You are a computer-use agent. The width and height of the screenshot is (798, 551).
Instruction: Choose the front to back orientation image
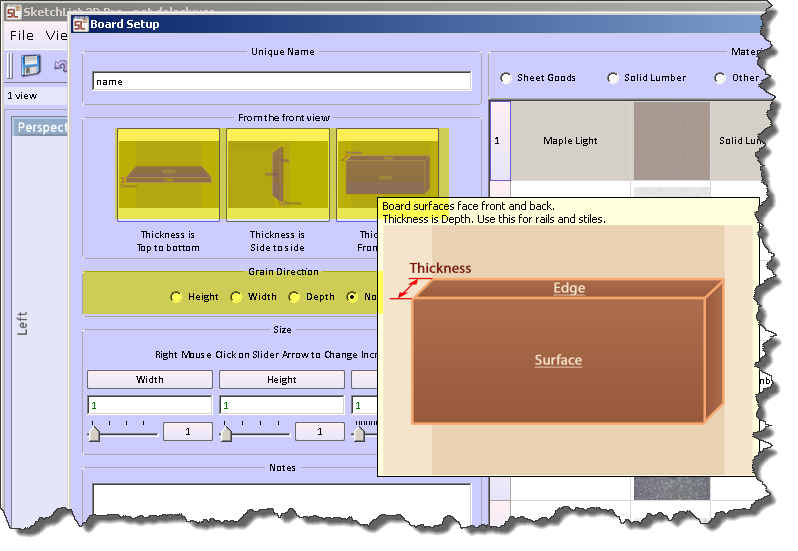388,163
